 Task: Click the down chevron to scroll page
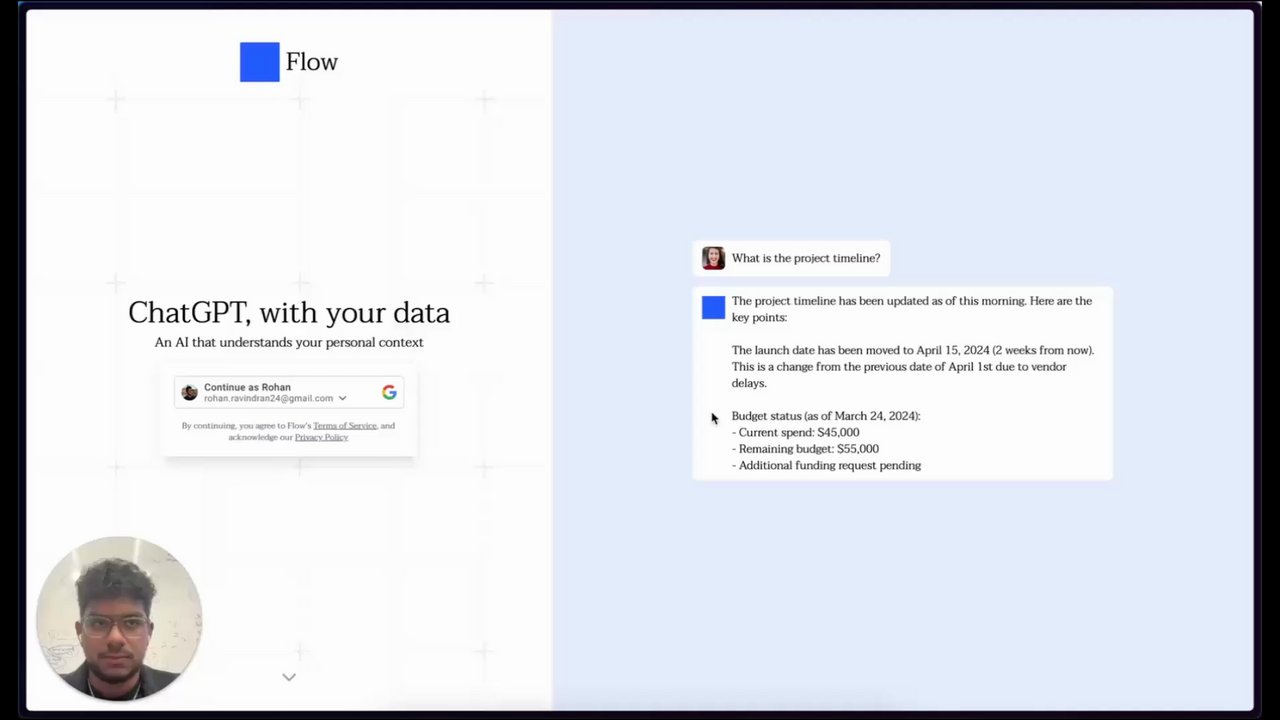(x=289, y=677)
